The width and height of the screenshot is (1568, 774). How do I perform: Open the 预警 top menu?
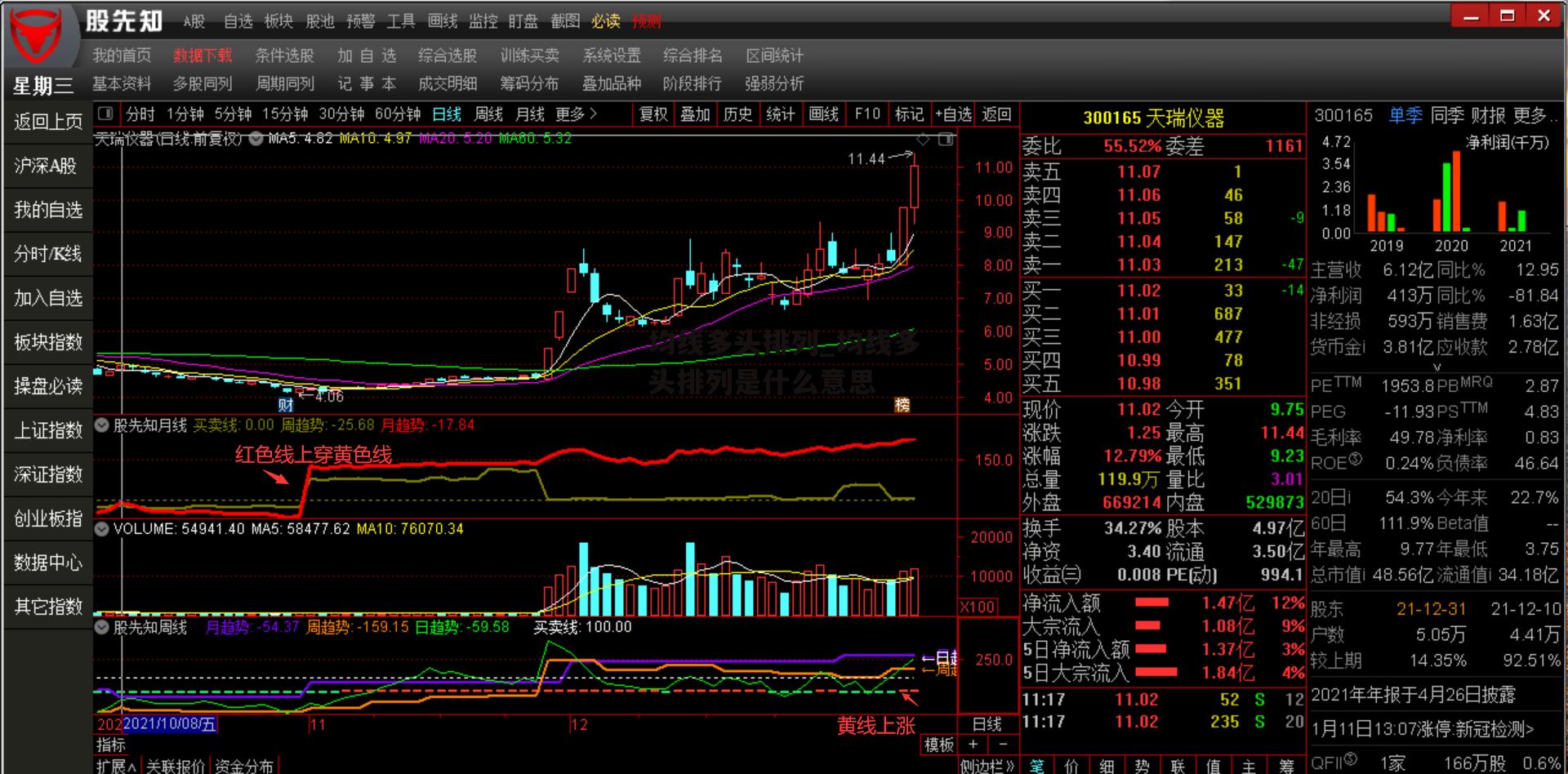(x=360, y=21)
